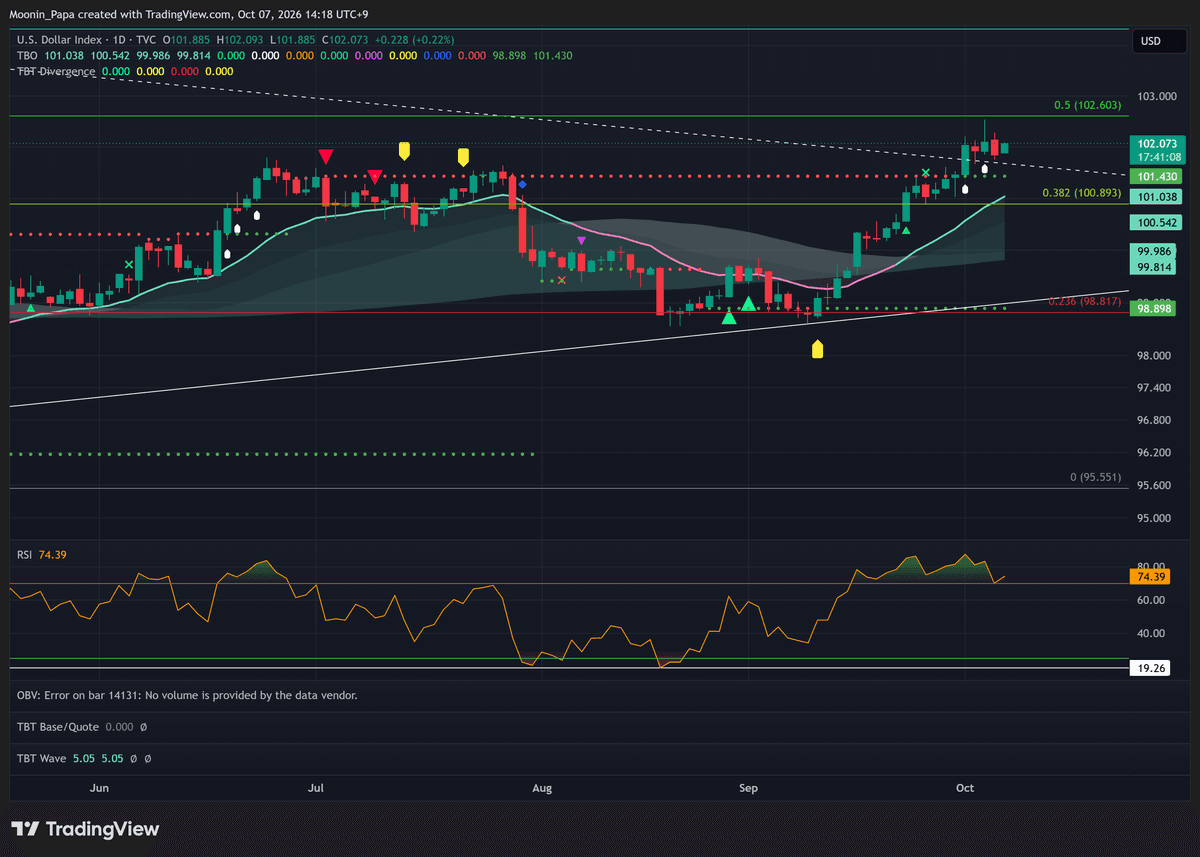Select the TBT Base/Quote indicator label
The width and height of the screenshot is (1200, 857).
point(57,727)
